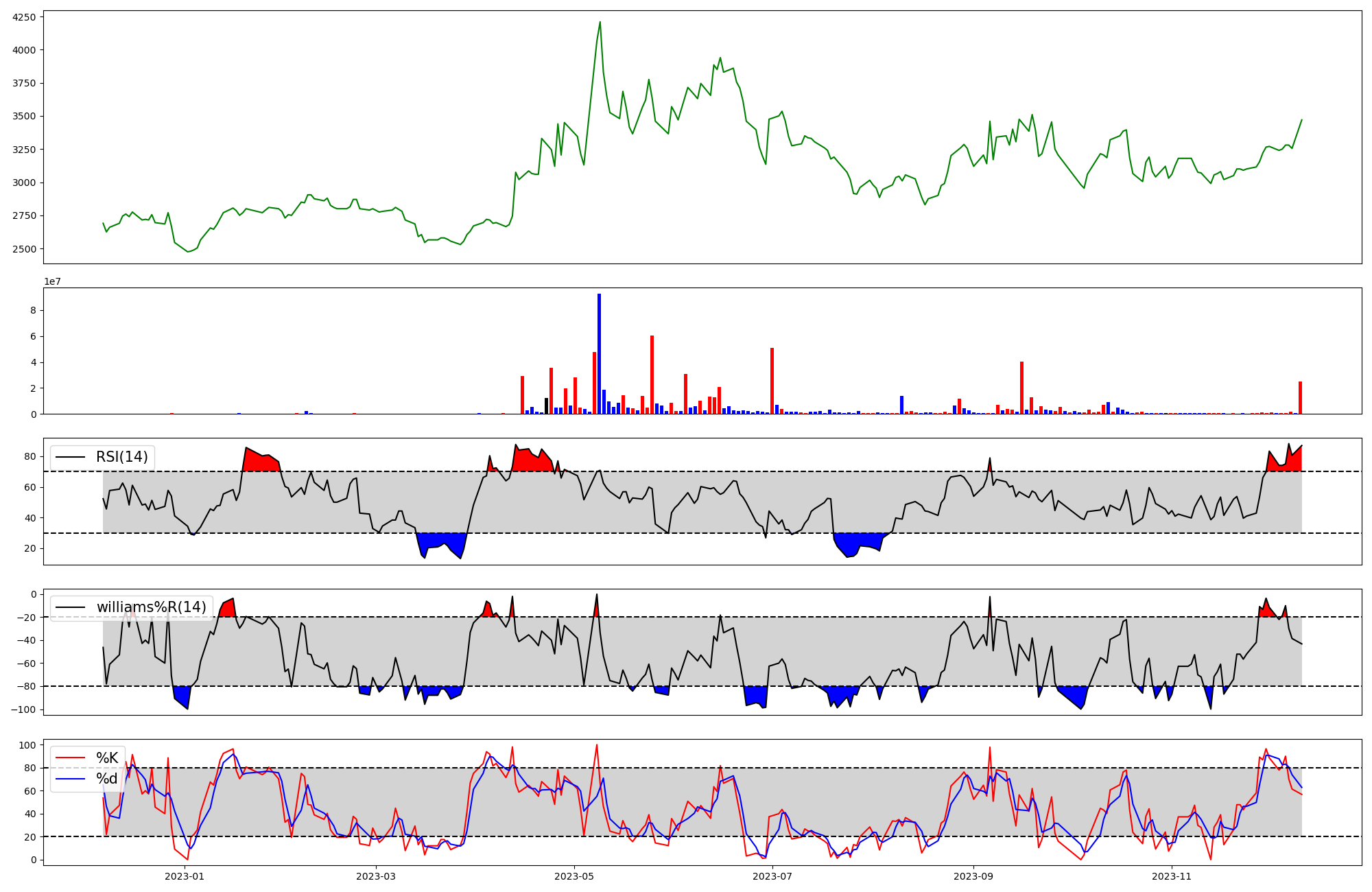Click the %d legend text

pos(107,779)
